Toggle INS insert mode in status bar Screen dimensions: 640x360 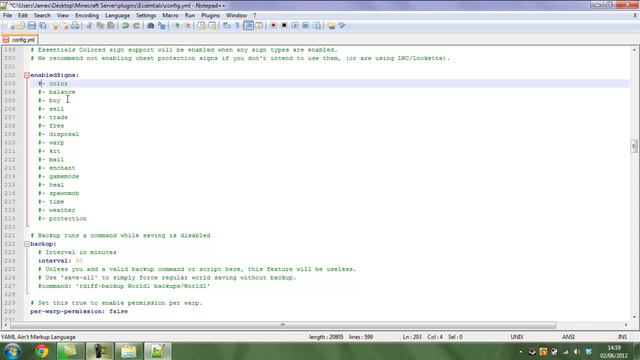click(x=622, y=337)
